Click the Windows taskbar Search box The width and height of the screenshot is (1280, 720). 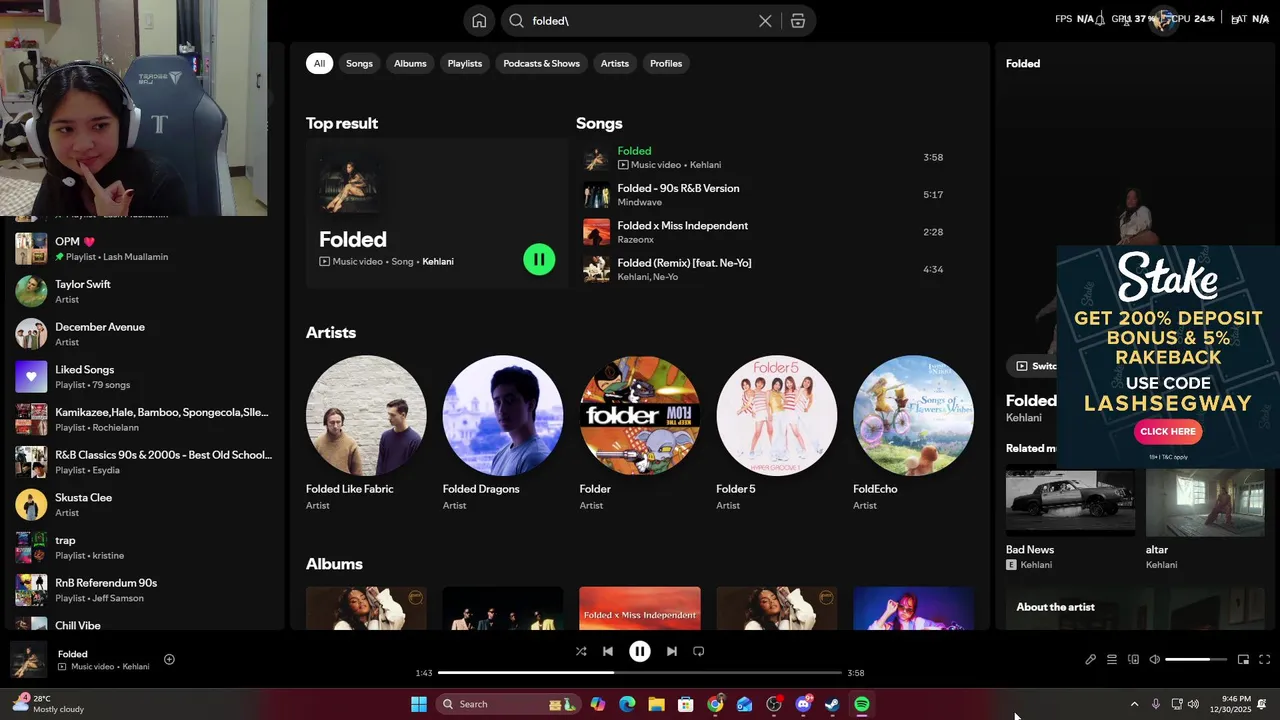pos(506,704)
